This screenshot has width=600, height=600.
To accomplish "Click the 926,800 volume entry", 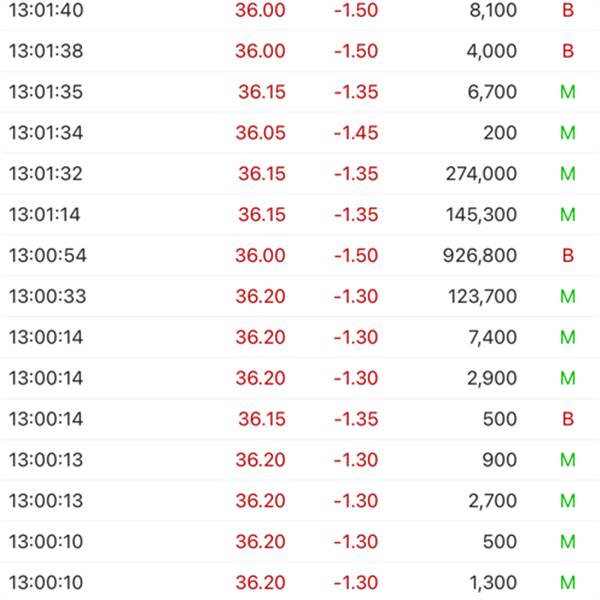I will point(480,256).
